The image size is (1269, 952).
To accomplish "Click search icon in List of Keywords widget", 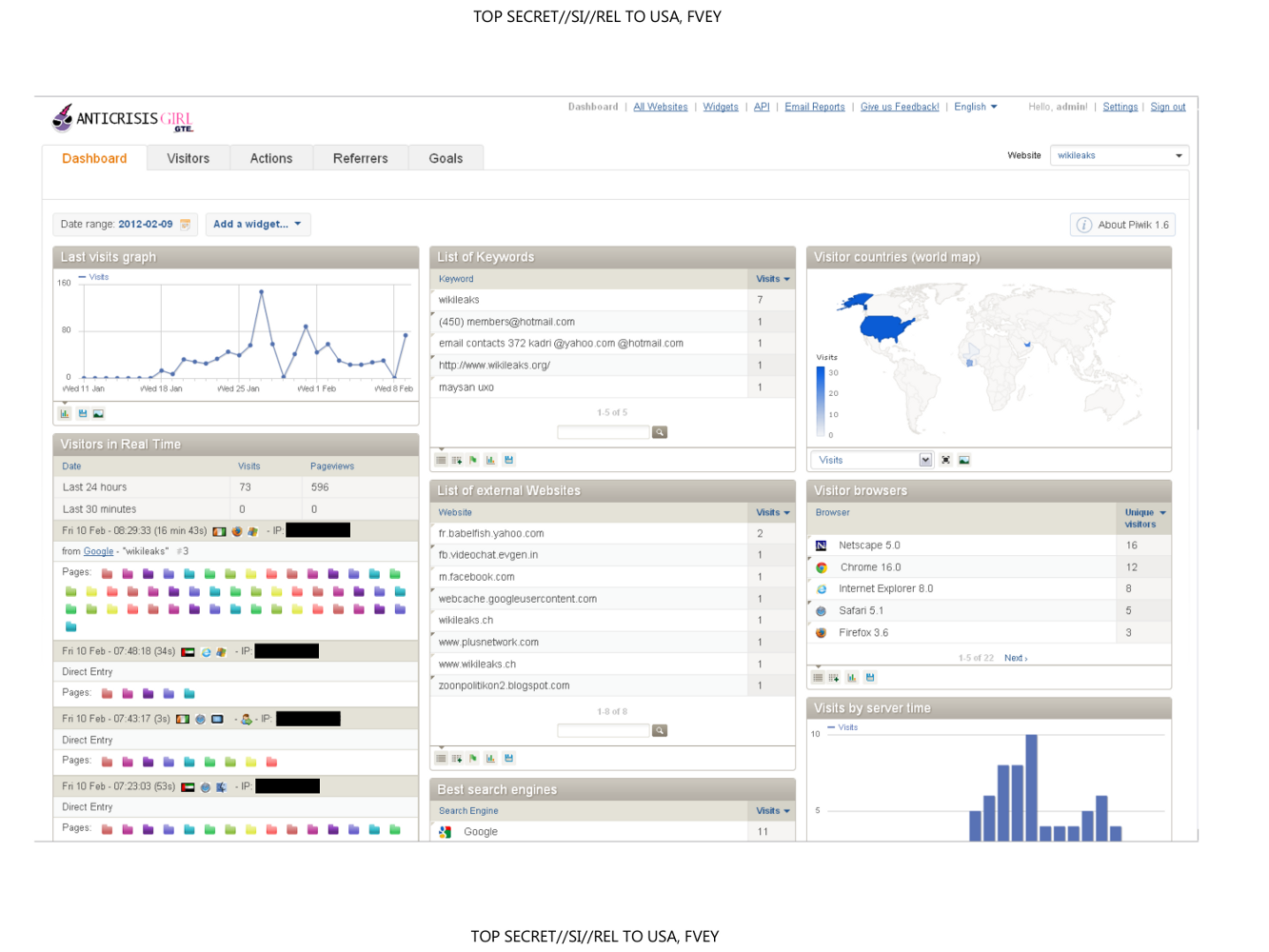I will (x=660, y=432).
